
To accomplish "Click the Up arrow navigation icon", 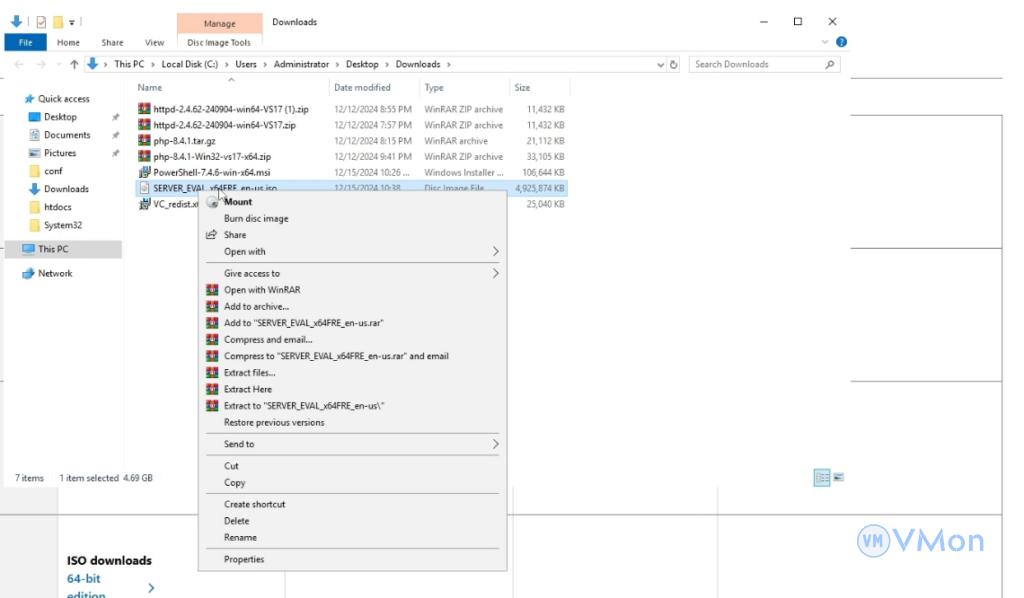I will tap(74, 65).
